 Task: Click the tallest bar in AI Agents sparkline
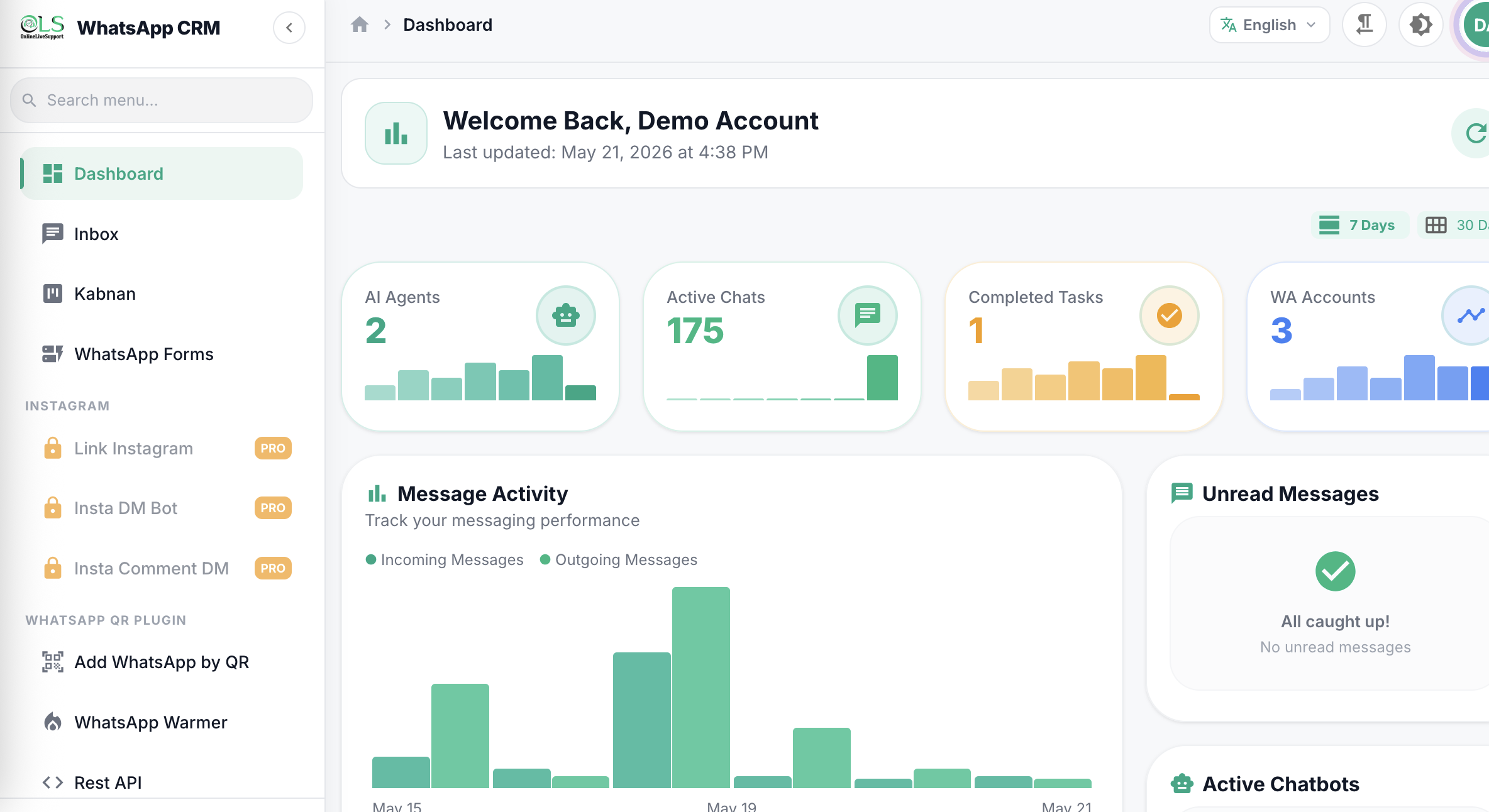coord(547,378)
